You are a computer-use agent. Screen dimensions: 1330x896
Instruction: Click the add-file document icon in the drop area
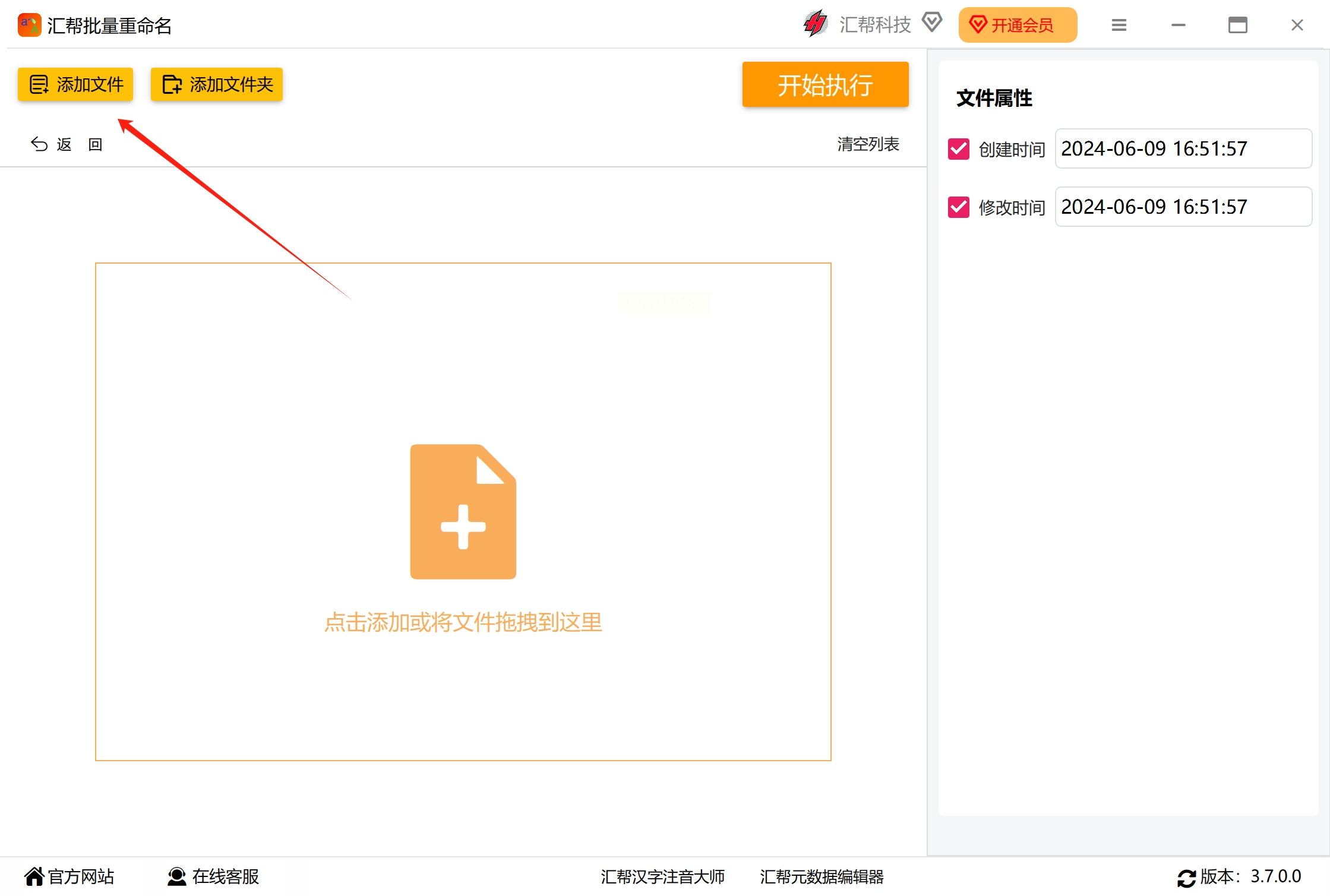point(463,511)
